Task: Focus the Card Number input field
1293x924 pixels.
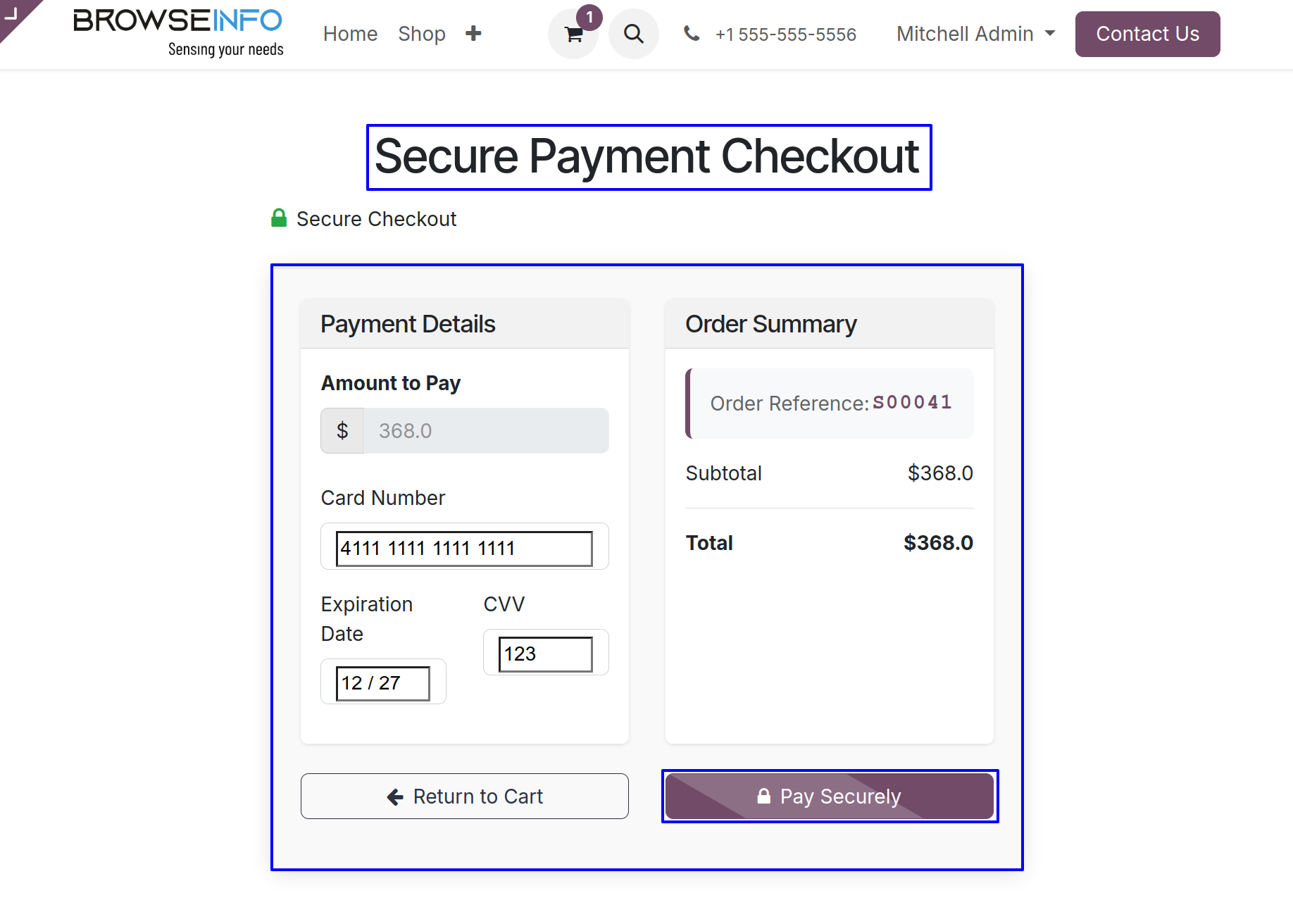Action: tap(464, 548)
